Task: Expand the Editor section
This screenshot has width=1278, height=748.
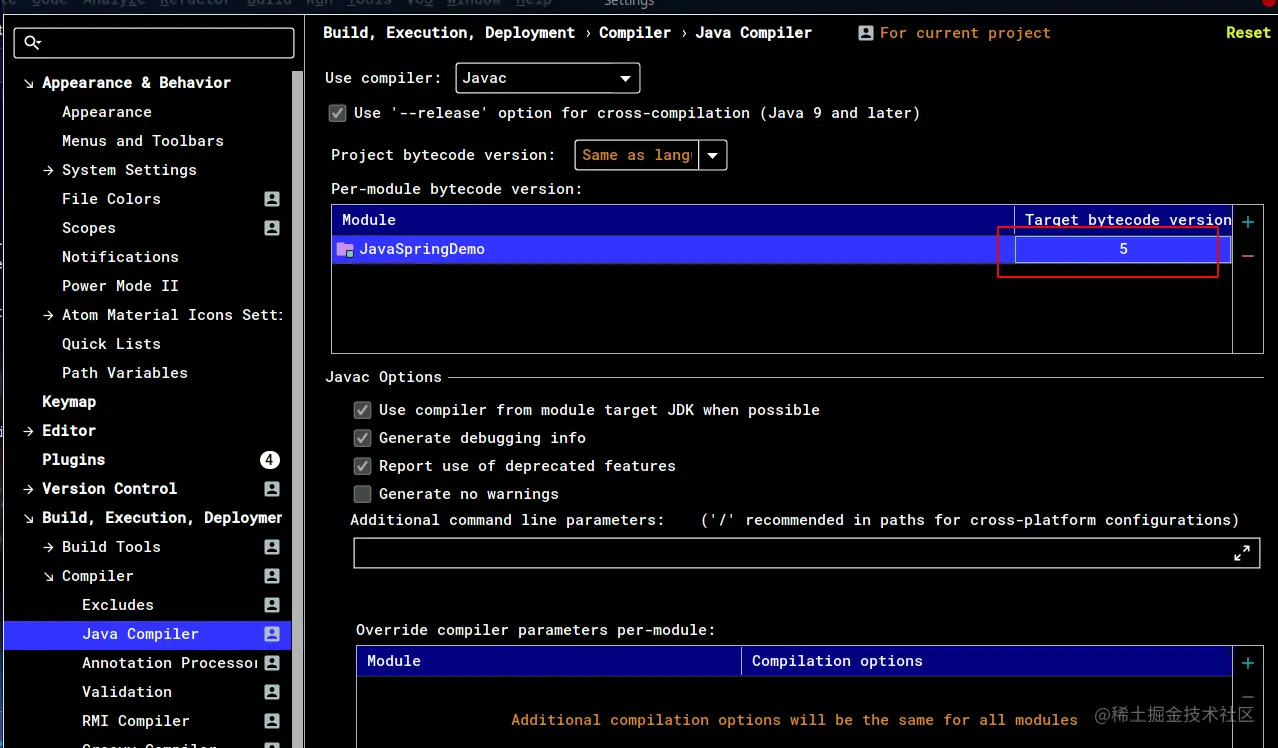Action: pos(28,431)
